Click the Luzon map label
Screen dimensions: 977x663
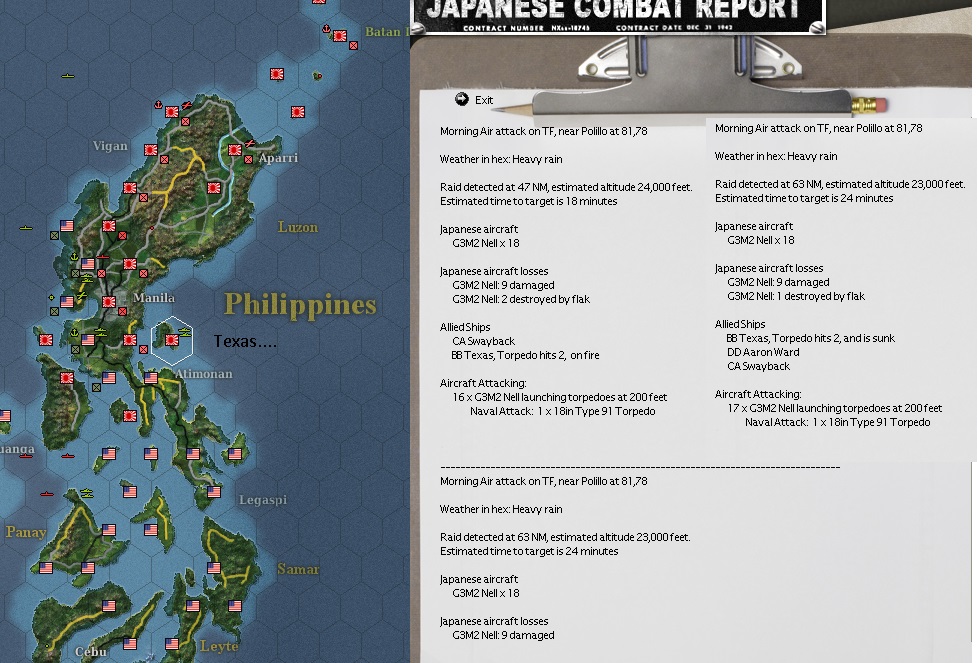pyautogui.click(x=298, y=227)
